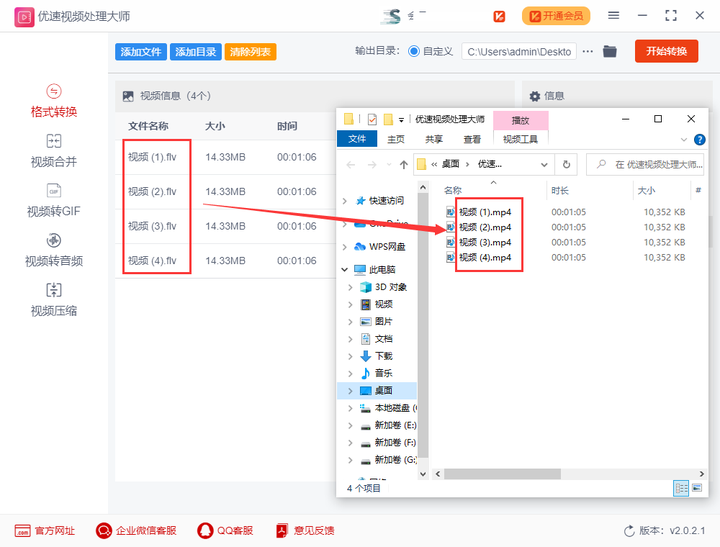Click Explorer refresh button
Image resolution: width=720 pixels, height=547 pixels.
pos(567,164)
